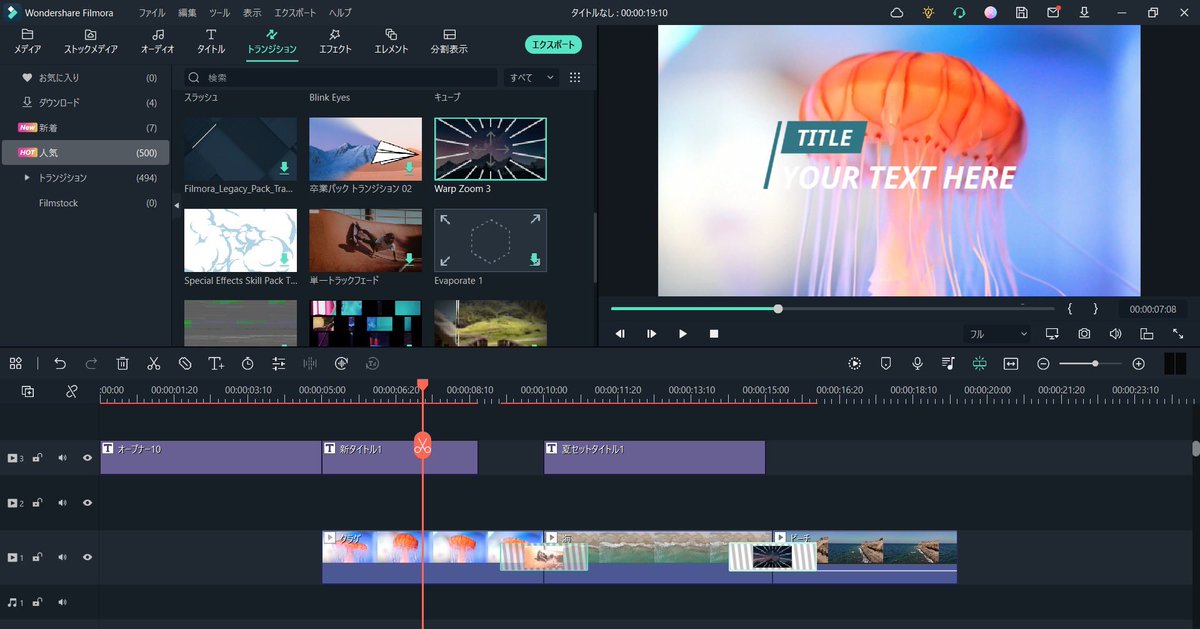Click the render preview icon
Image resolution: width=1200 pixels, height=629 pixels.
(855, 364)
